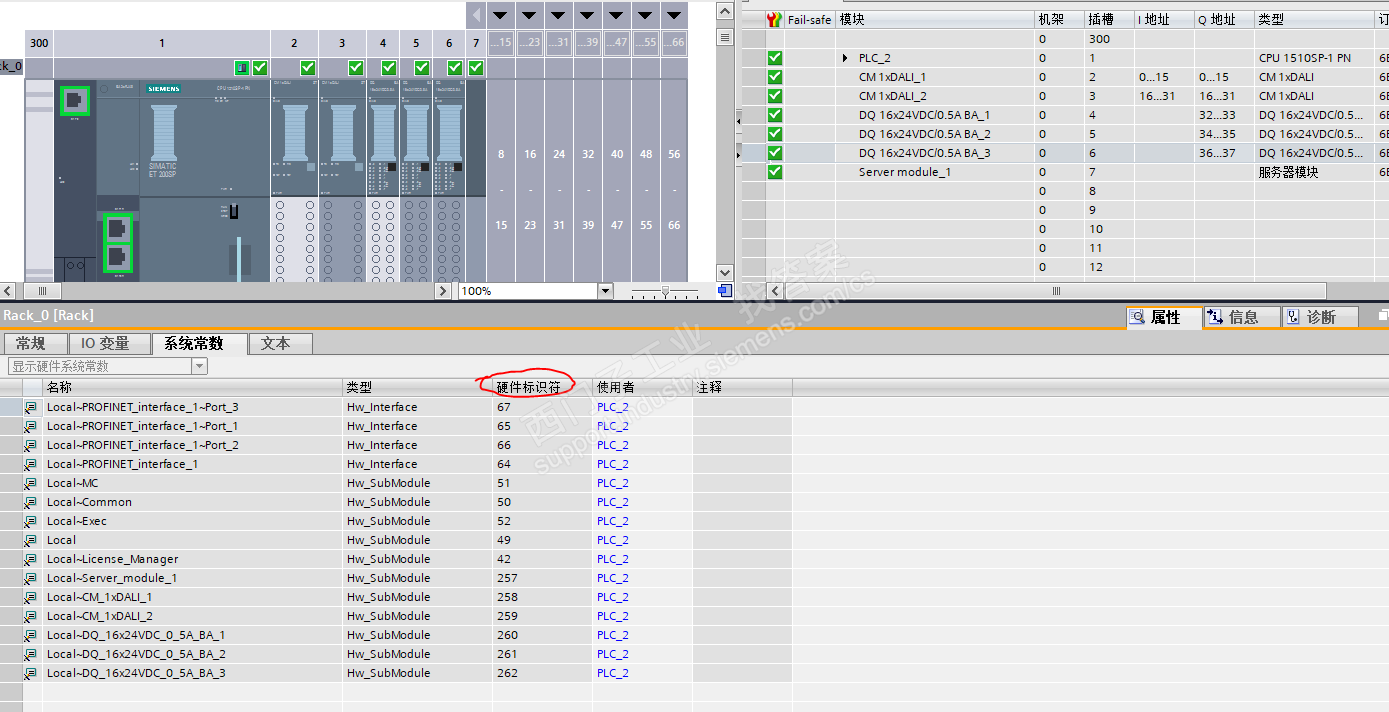1389x712 pixels.
Task: Sort constants by the 使用者 column header
Action: click(642, 387)
